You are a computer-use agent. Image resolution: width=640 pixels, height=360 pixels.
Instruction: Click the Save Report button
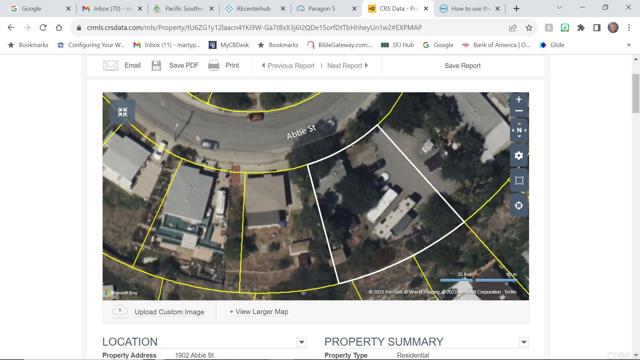(x=462, y=65)
